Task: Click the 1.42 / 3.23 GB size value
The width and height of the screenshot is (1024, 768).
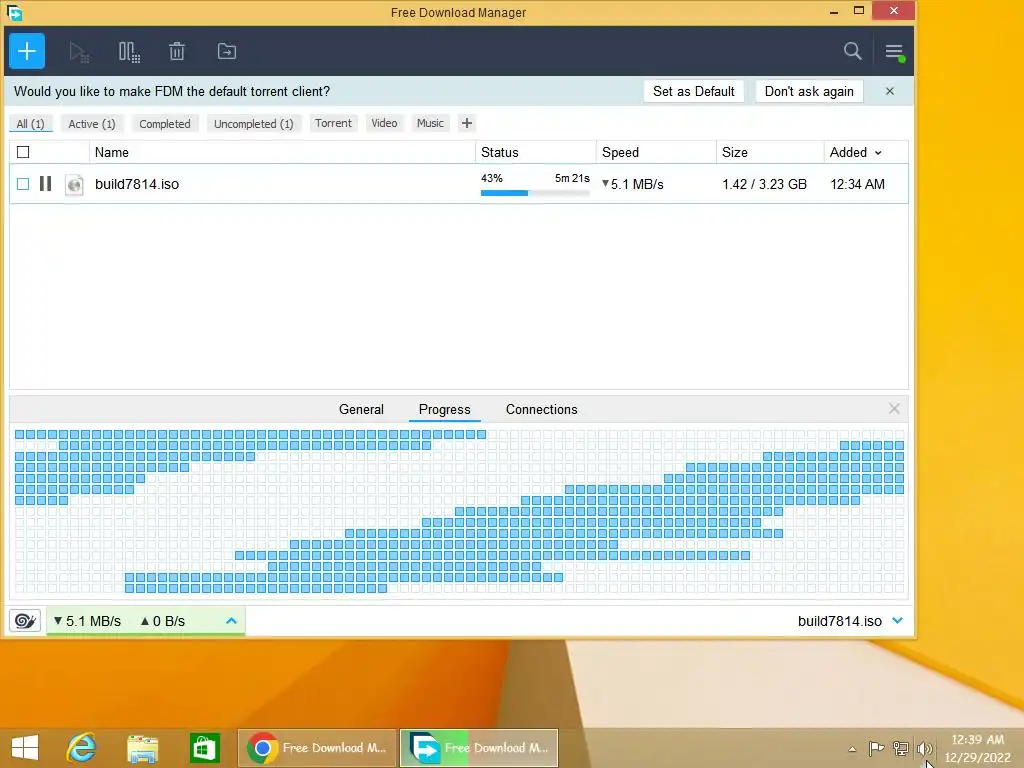Action: (x=764, y=184)
